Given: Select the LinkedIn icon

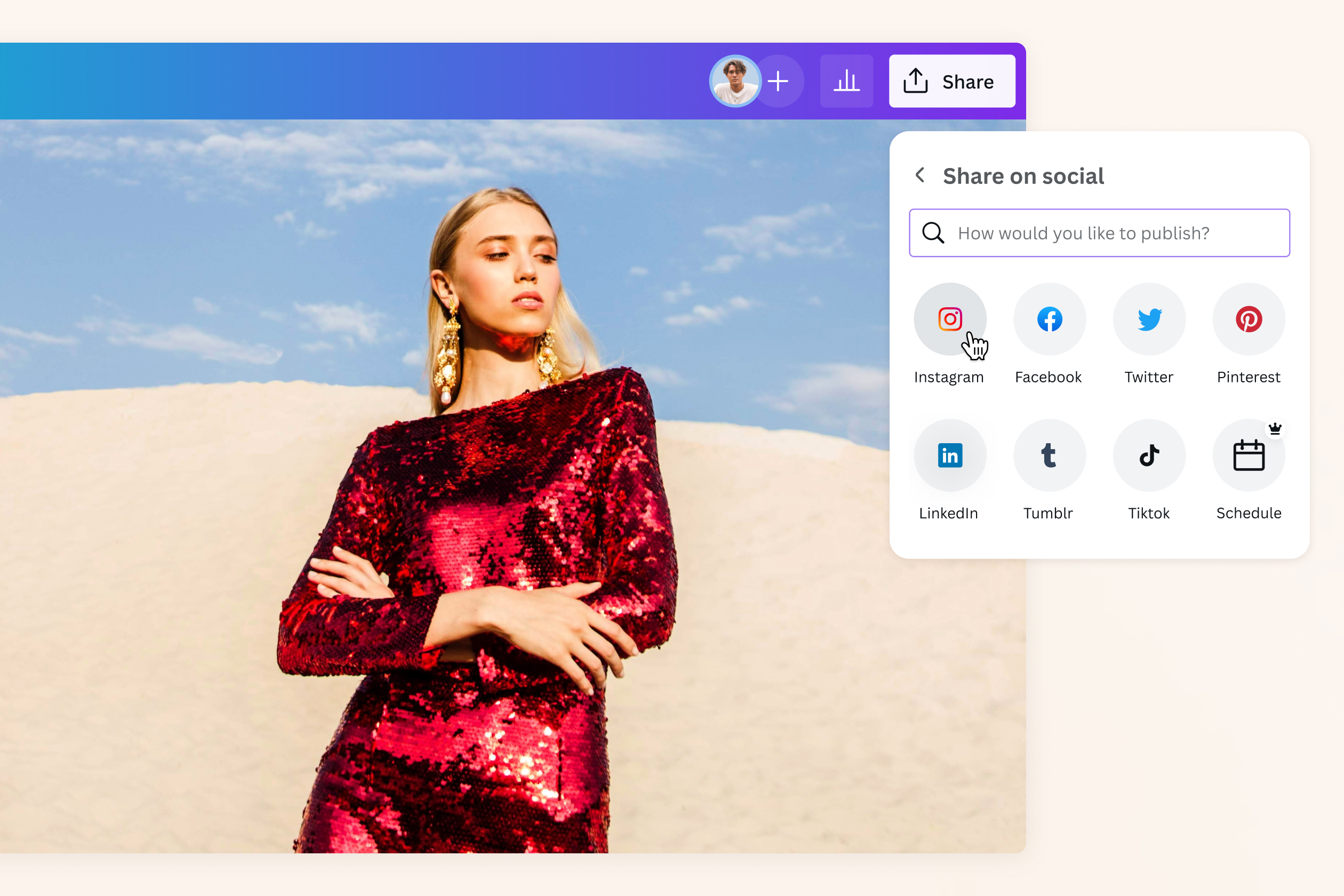Looking at the screenshot, I should point(950,455).
